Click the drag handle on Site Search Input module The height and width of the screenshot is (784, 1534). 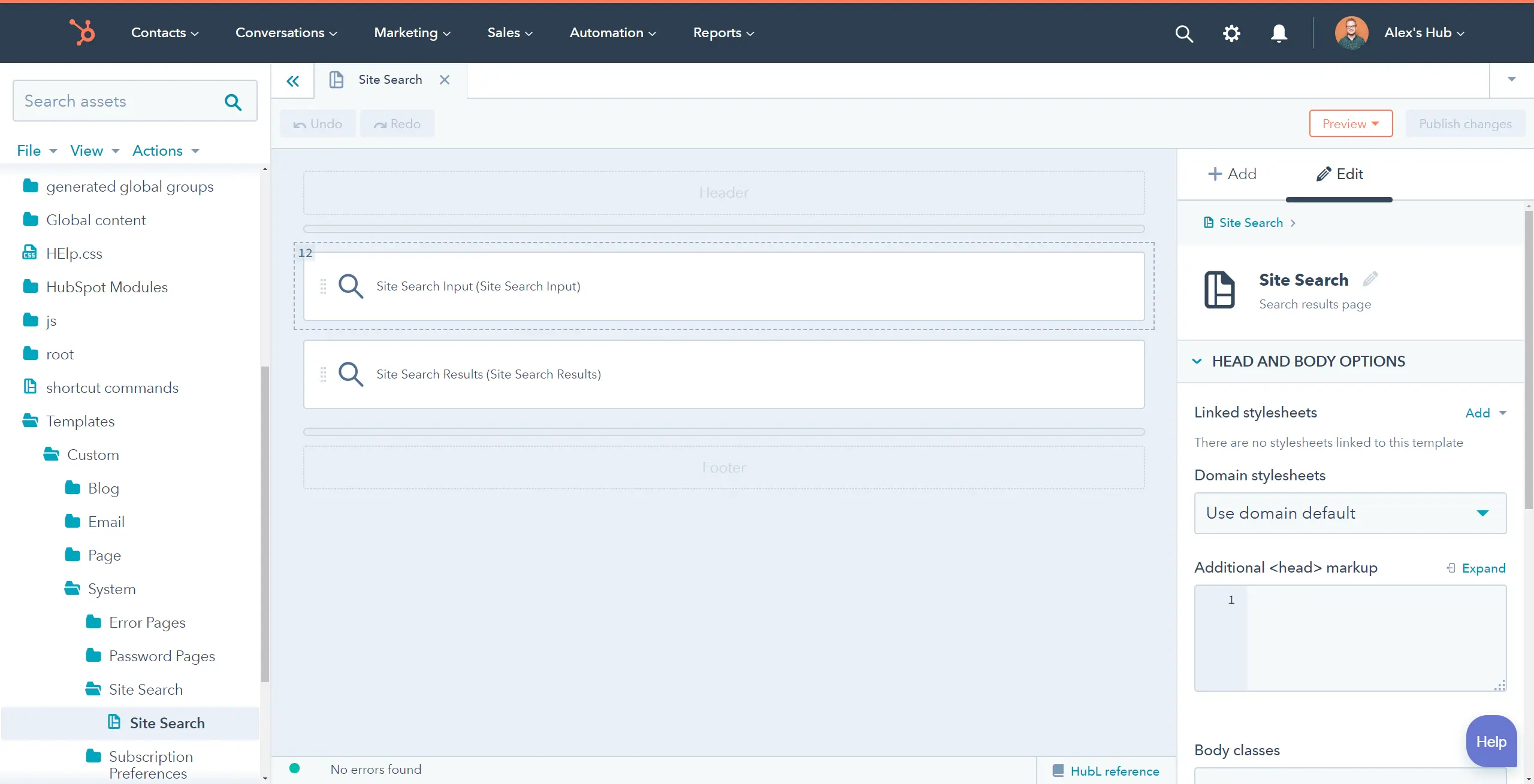pos(324,286)
